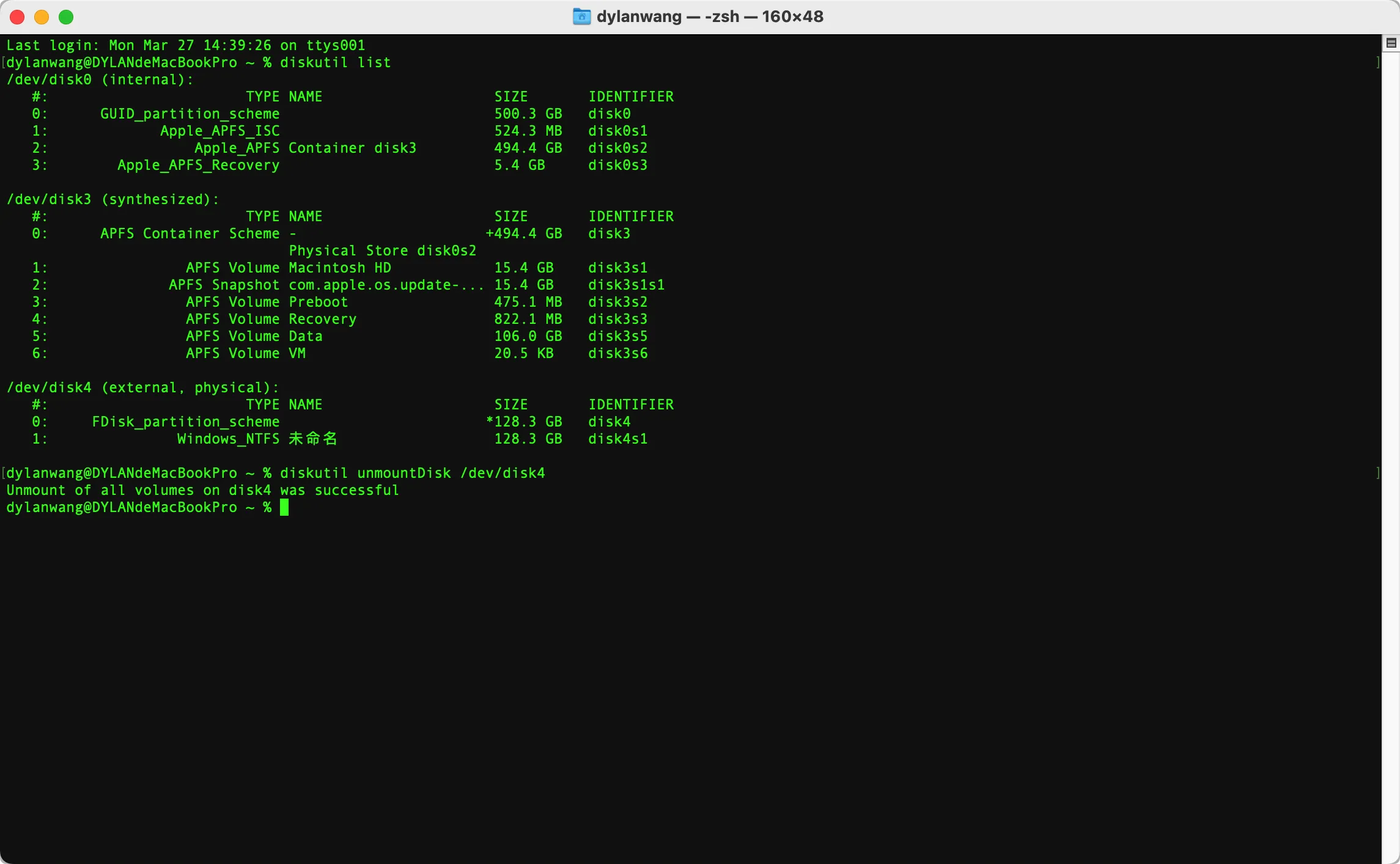Click the 'Macintosh HD' volume name
1400x864 pixels.
click(x=339, y=268)
